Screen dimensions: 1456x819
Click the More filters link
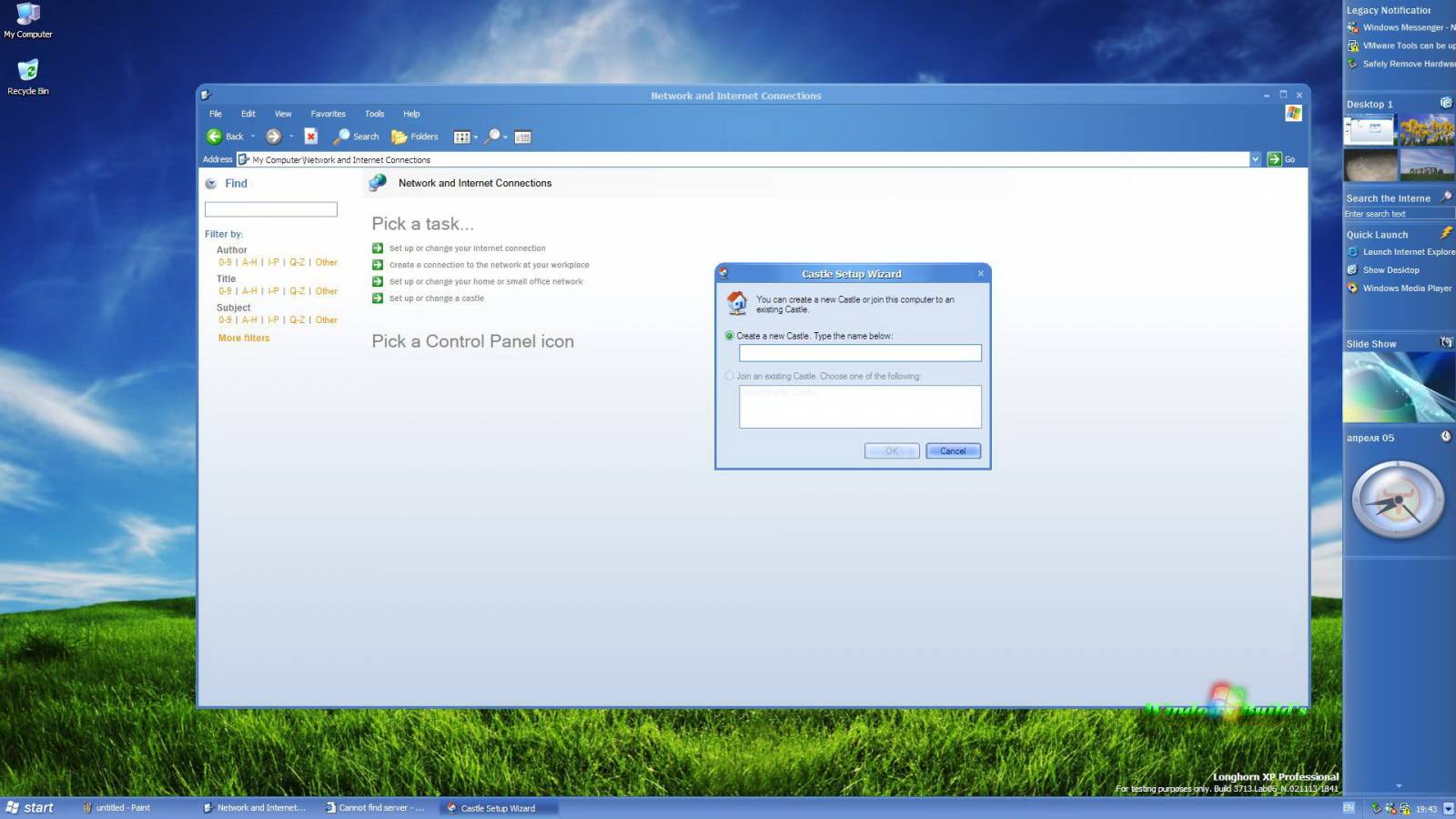click(x=244, y=338)
